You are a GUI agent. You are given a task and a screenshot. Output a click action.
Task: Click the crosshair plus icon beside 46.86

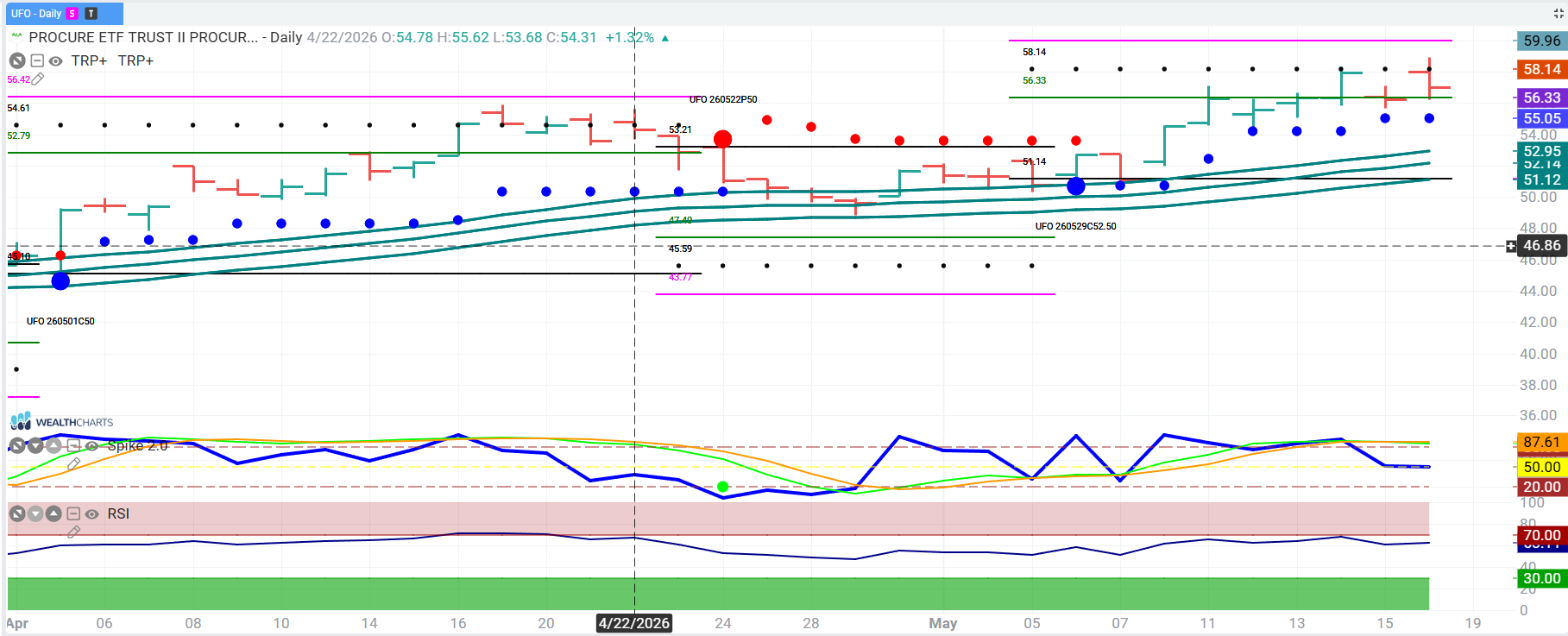(1510, 246)
